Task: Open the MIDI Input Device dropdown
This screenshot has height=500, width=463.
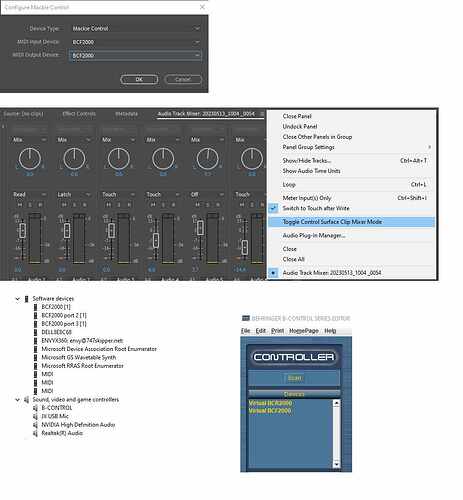Action: click(x=135, y=42)
